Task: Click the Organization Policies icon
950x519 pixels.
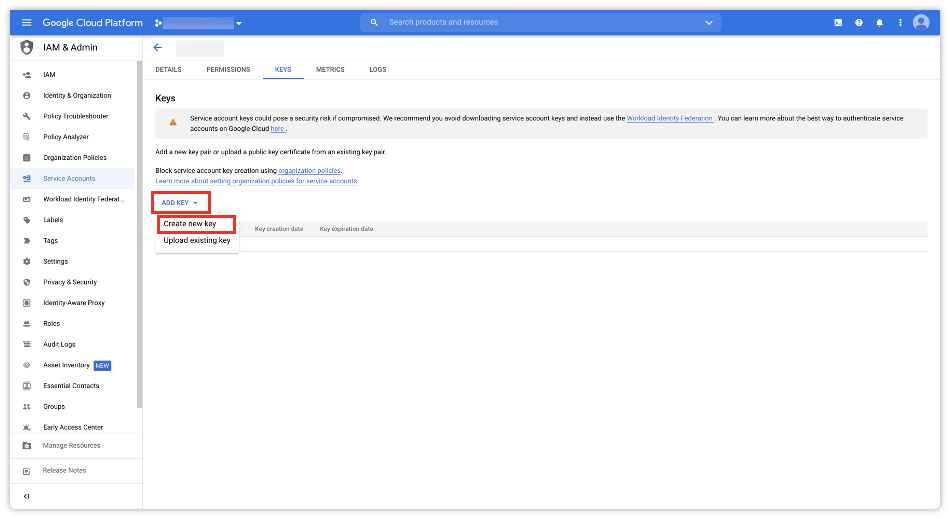Action: click(27, 157)
